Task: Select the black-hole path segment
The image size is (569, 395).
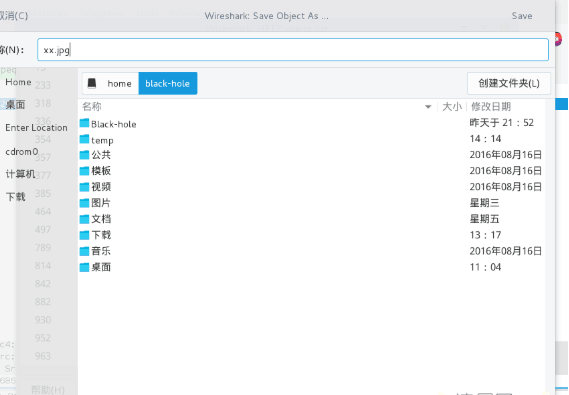Action: pos(168,83)
